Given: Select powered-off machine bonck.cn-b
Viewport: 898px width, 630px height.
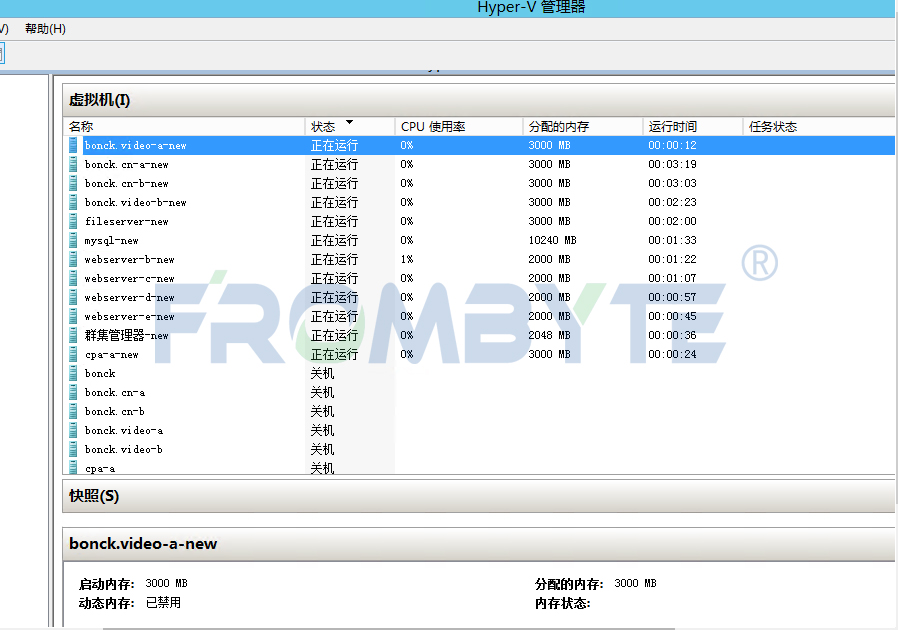Looking at the screenshot, I should tap(115, 411).
